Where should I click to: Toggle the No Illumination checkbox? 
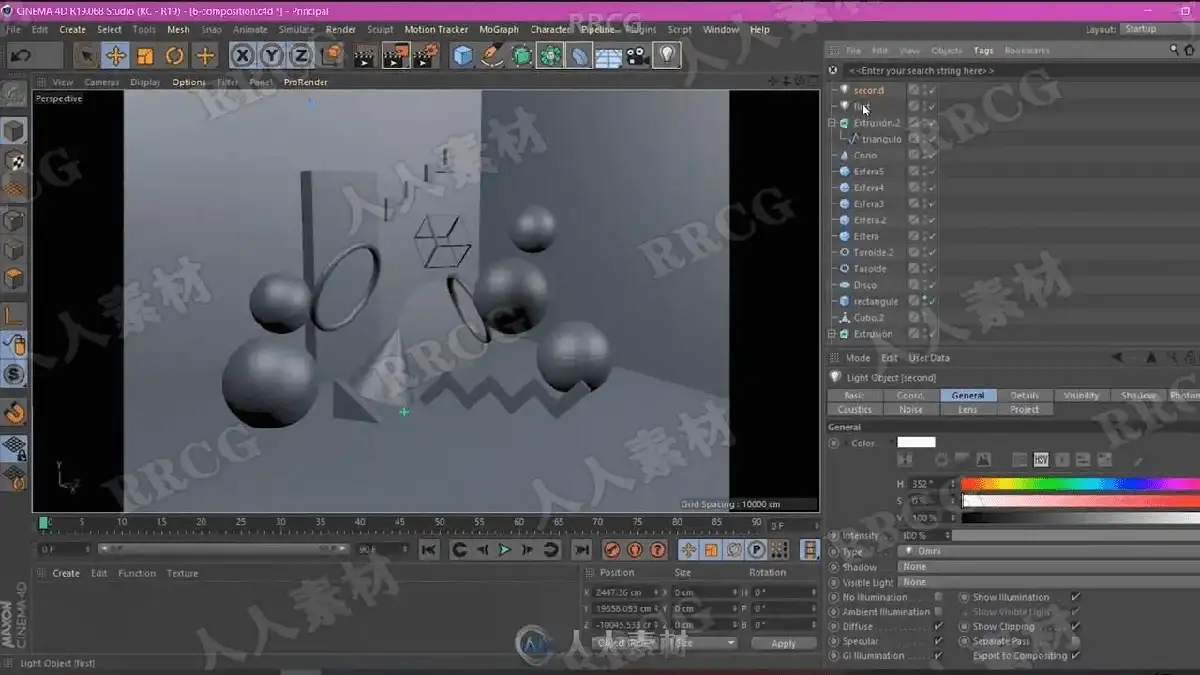click(938, 597)
